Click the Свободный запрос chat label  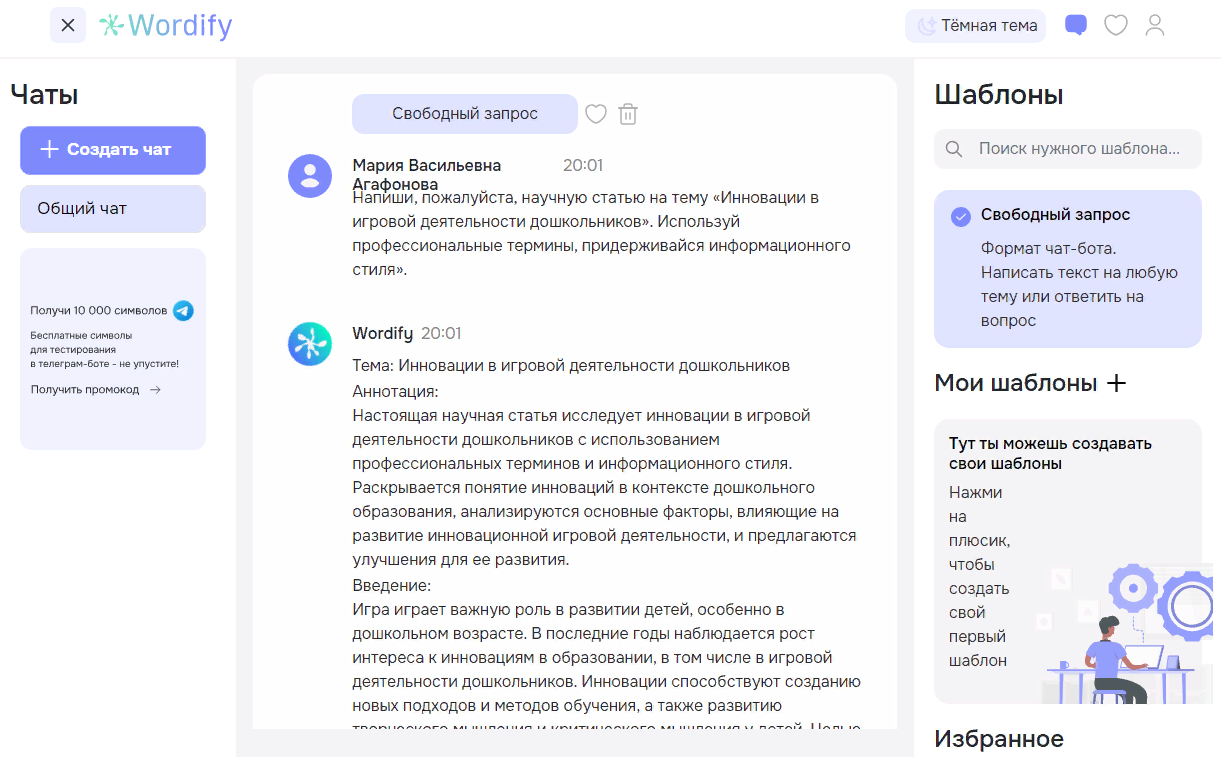(x=465, y=114)
